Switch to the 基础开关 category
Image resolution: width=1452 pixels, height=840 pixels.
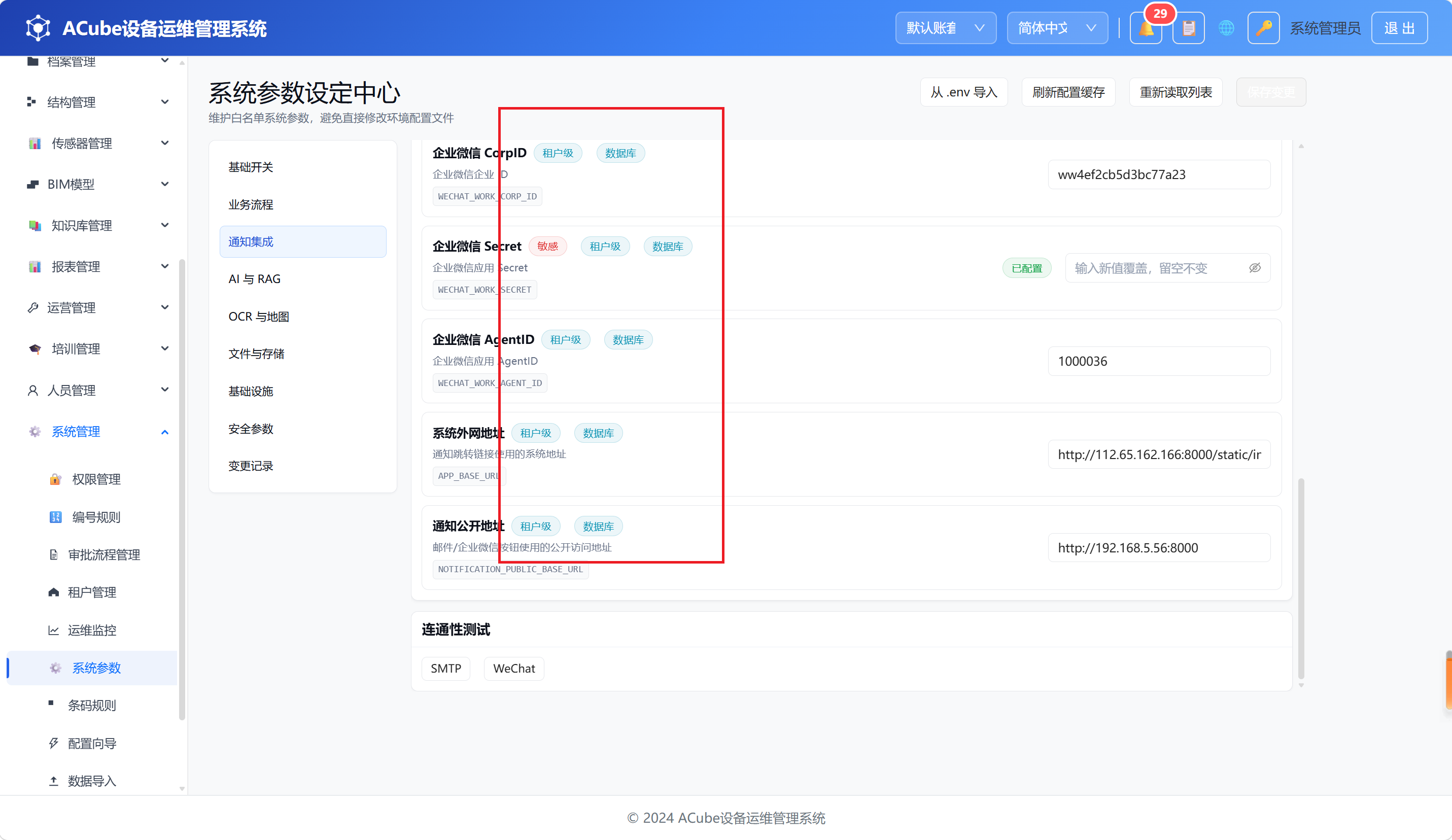coord(302,167)
